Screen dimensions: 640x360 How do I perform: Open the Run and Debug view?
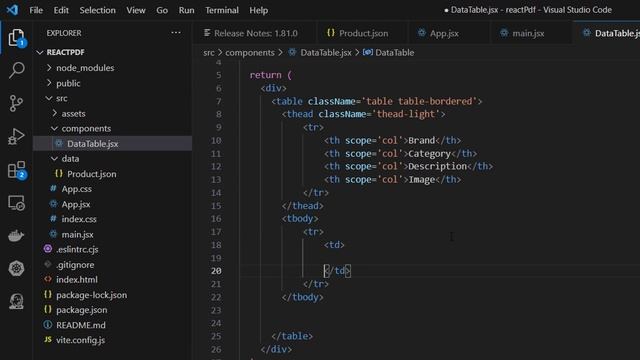[x=16, y=136]
